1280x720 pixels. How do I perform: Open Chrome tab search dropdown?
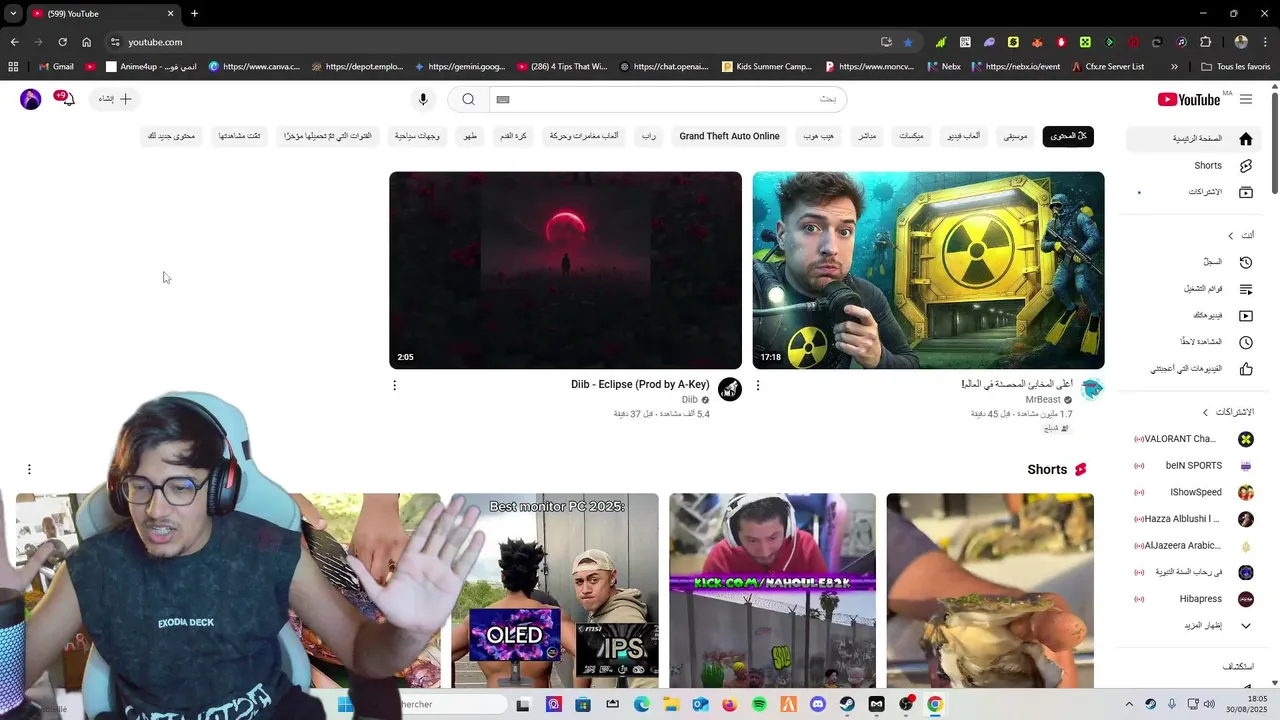click(x=12, y=13)
